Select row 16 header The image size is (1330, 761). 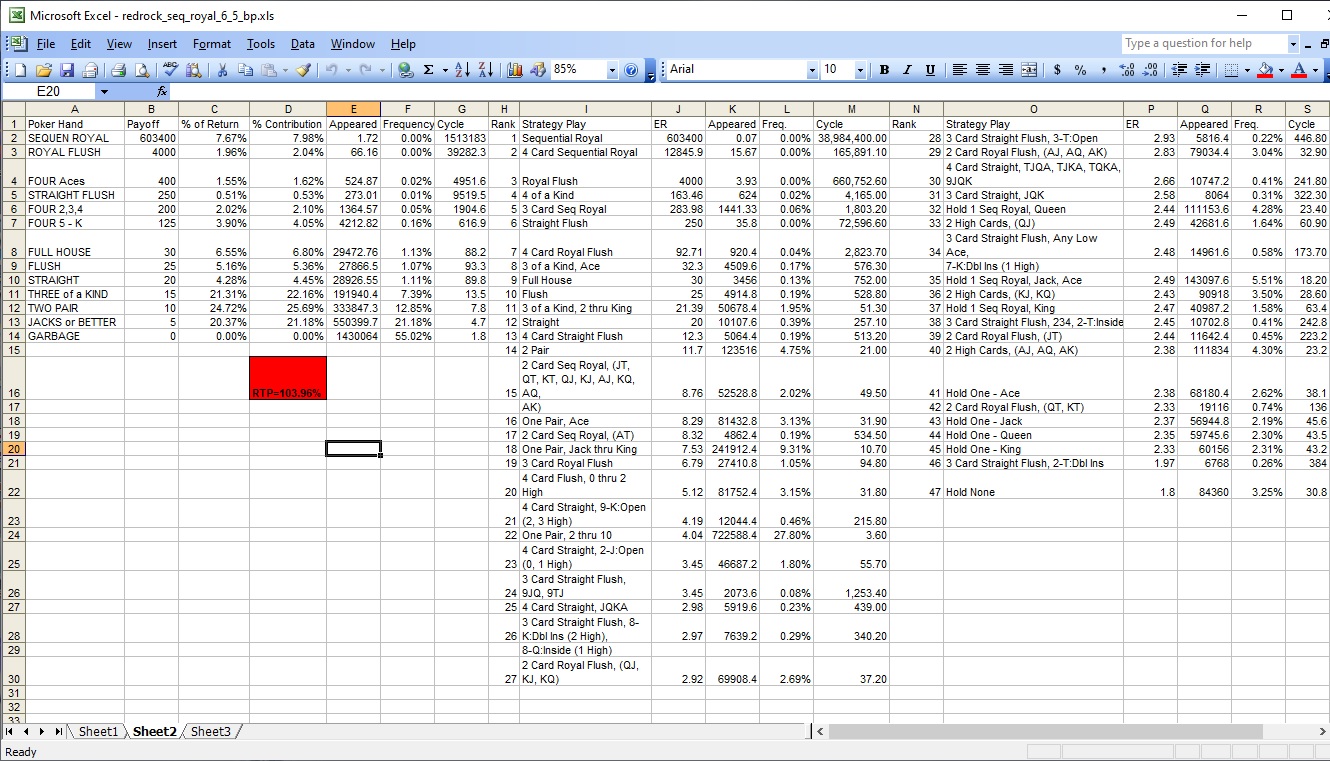(x=13, y=378)
